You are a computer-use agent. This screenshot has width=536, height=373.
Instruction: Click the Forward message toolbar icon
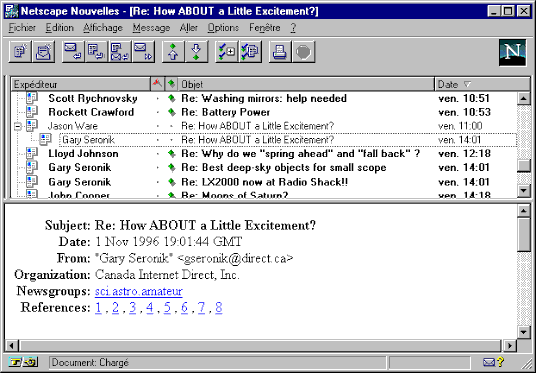pos(143,52)
